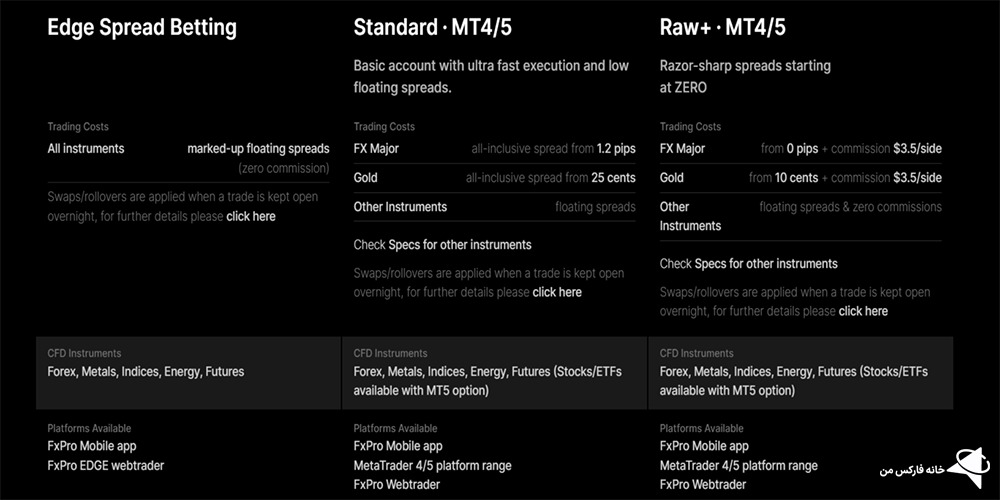The height and width of the screenshot is (500, 1000).
Task: Select the Edge Spread Betting heading
Action: pos(142,27)
